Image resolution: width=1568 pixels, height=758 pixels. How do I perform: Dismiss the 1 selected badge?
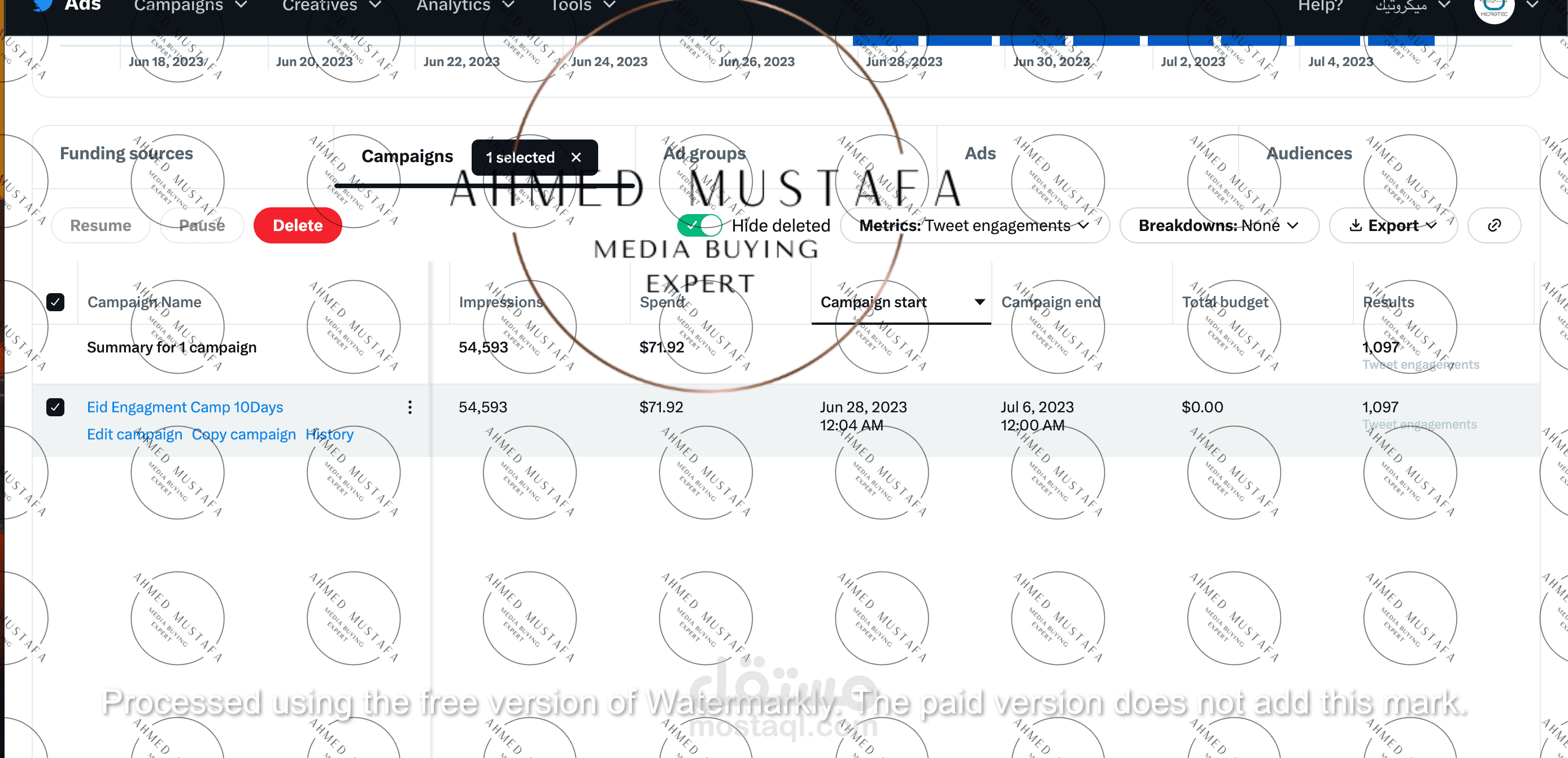point(576,158)
